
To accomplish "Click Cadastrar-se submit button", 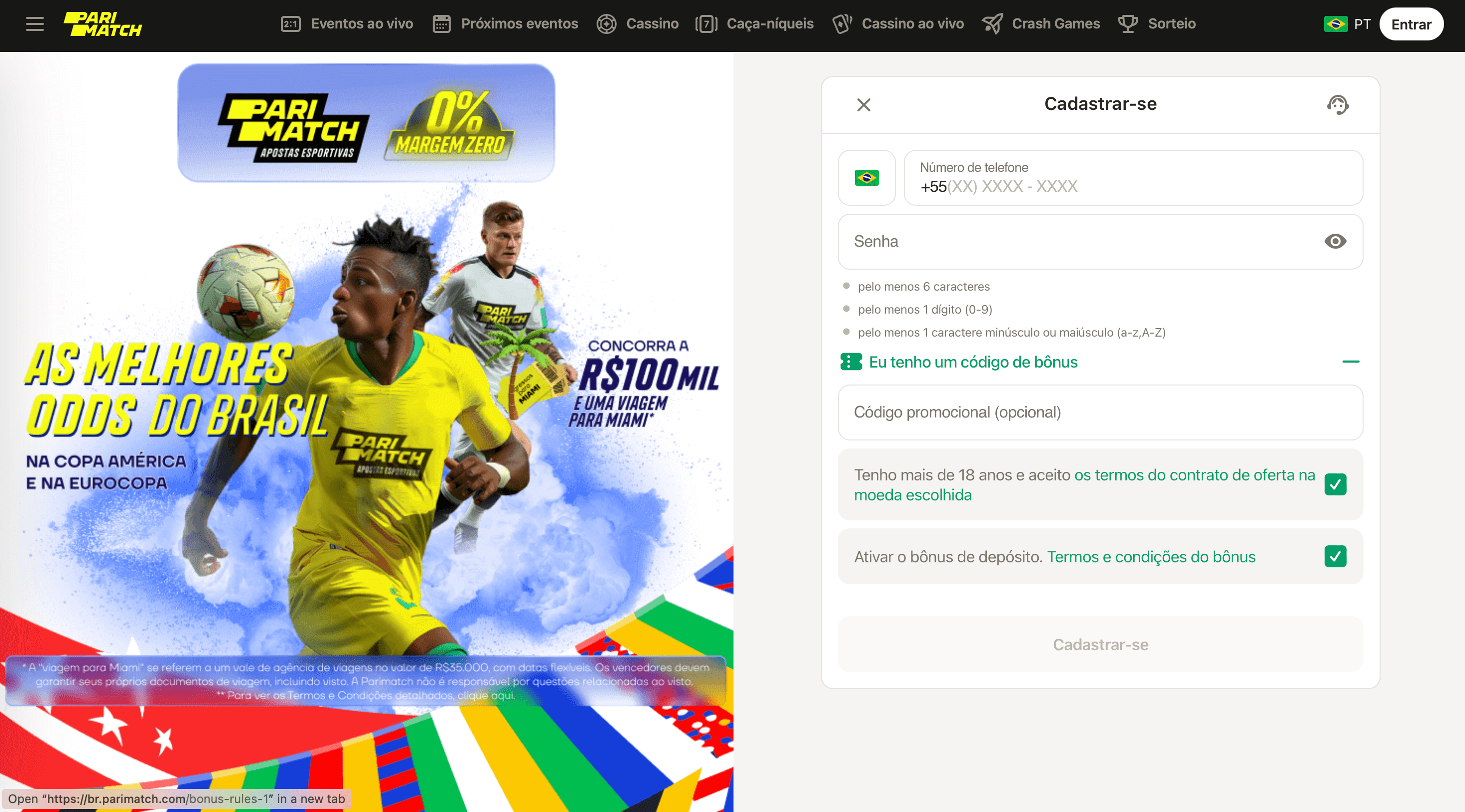I will 1100,644.
